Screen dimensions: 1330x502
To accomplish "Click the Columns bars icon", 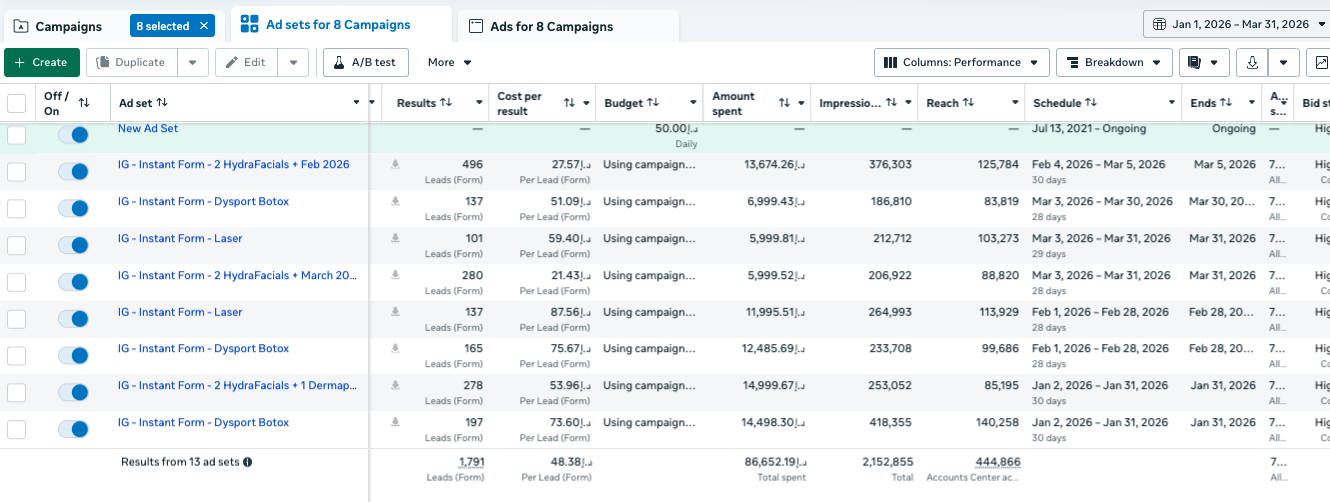I will (890, 62).
